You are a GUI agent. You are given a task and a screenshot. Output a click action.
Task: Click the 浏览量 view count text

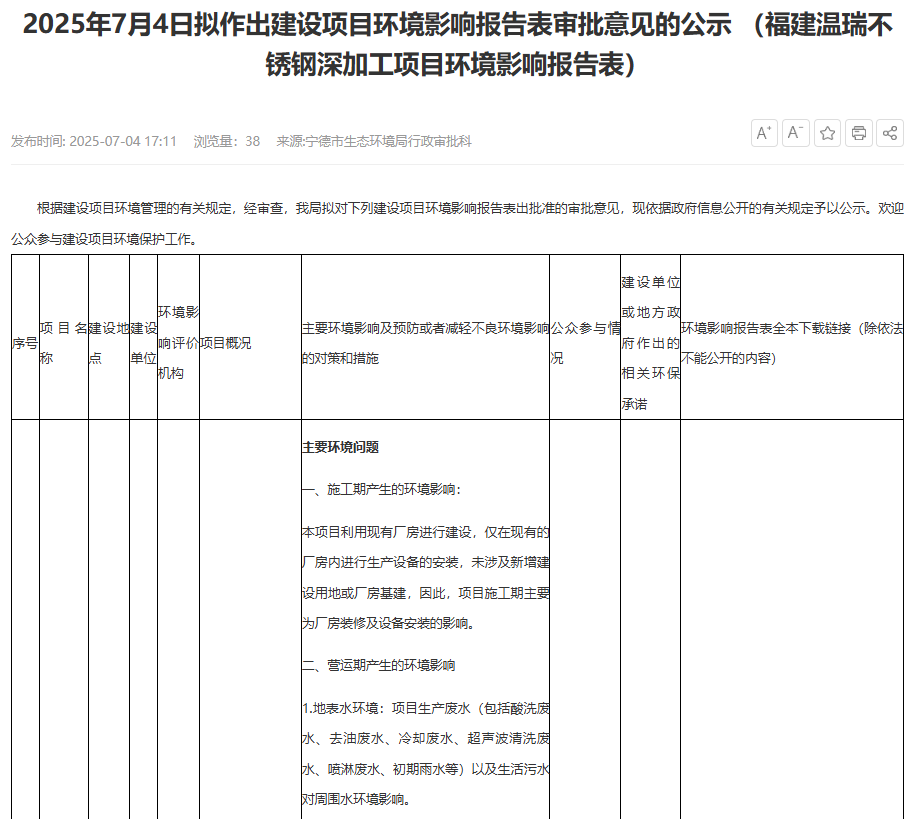pos(226,141)
